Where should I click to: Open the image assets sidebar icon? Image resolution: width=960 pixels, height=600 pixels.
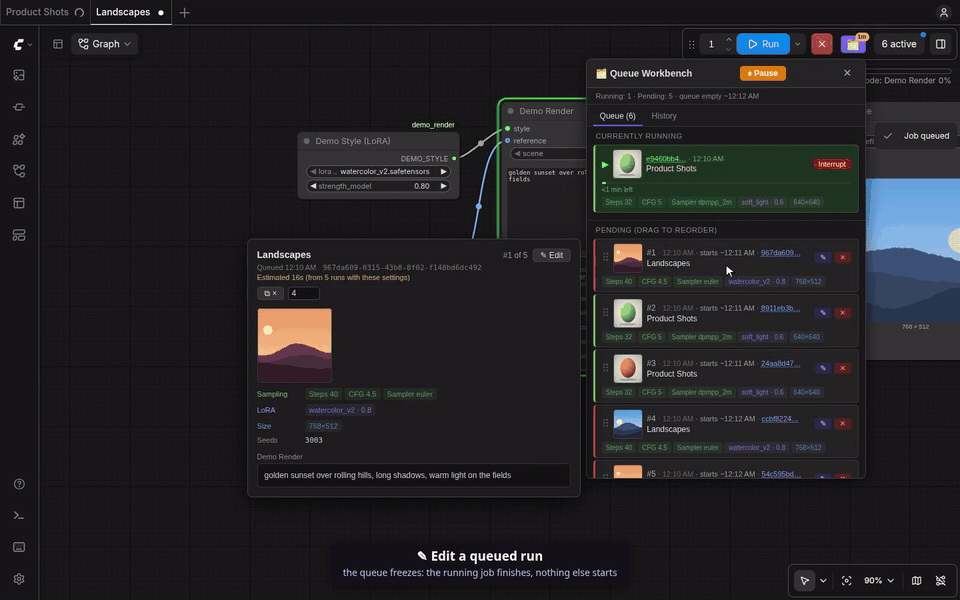point(19,75)
